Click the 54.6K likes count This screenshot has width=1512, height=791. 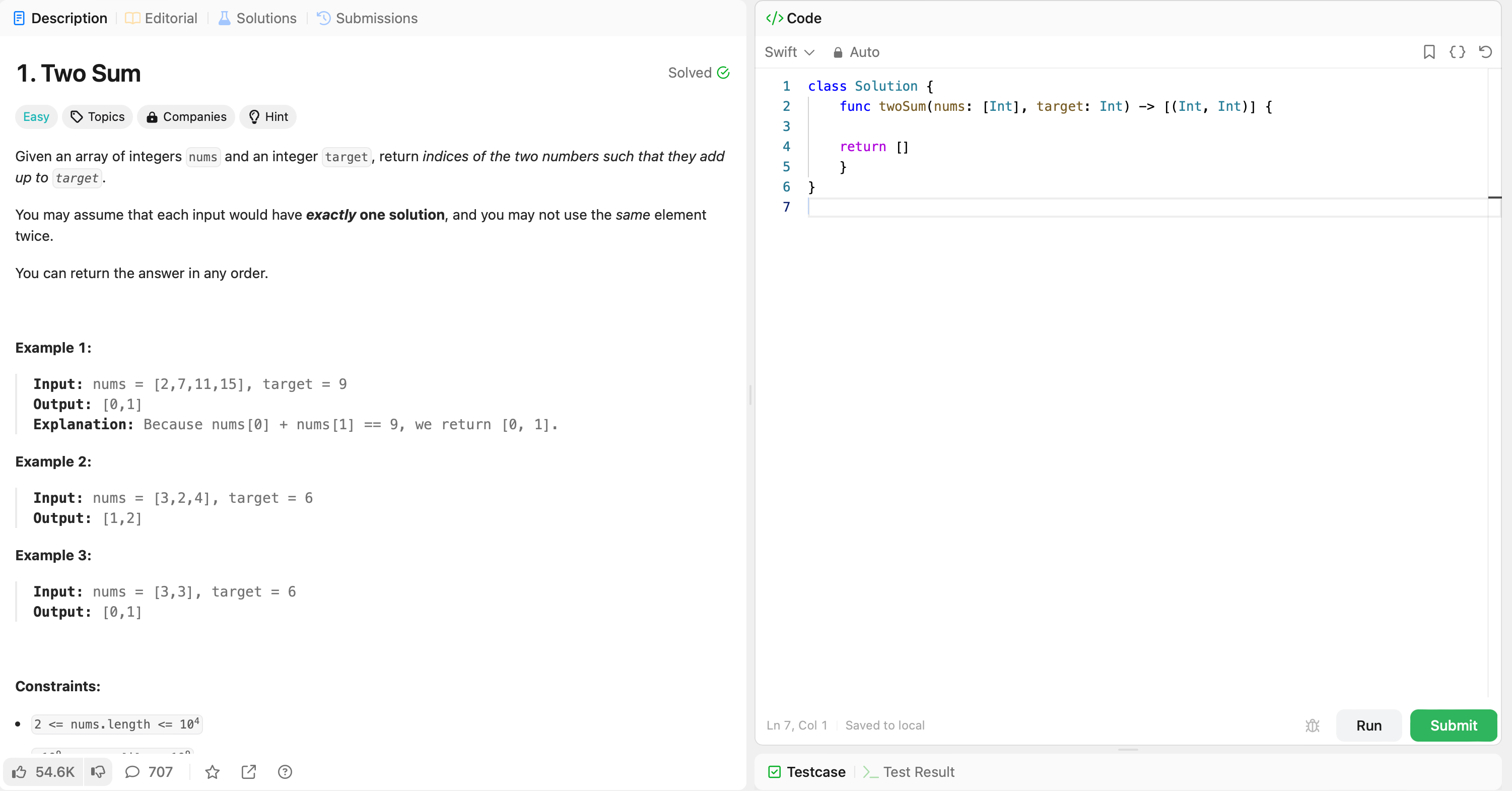[55, 772]
